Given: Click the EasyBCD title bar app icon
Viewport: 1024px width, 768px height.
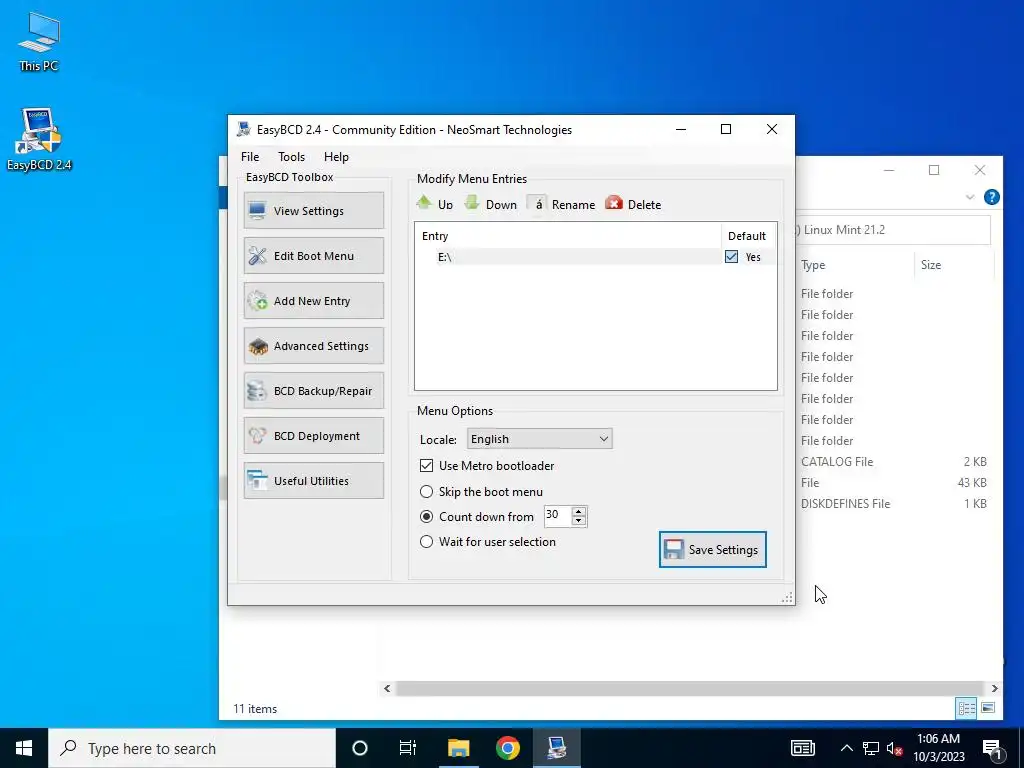Looking at the screenshot, I should tap(244, 129).
